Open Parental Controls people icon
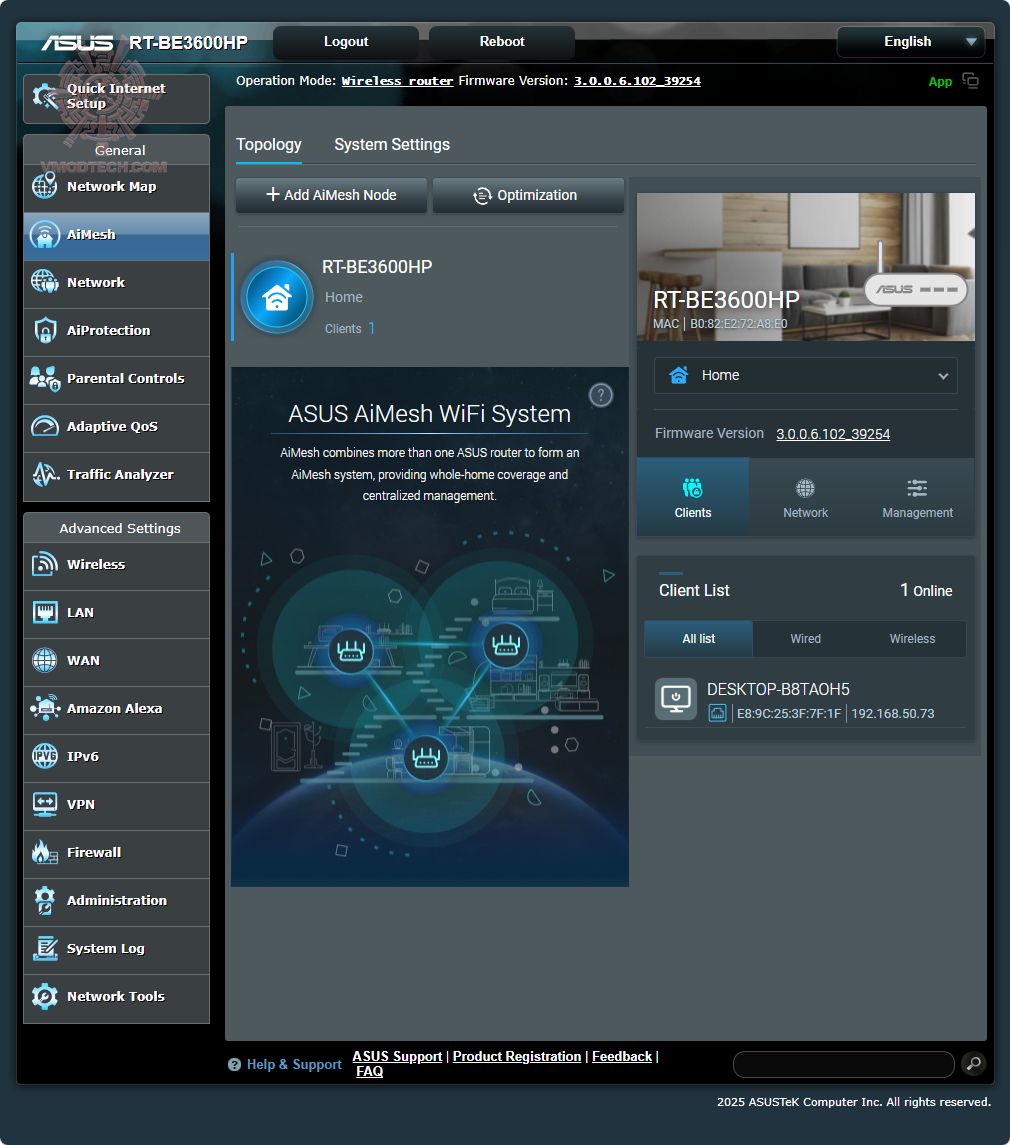The height and width of the screenshot is (1145, 1010). [45, 378]
